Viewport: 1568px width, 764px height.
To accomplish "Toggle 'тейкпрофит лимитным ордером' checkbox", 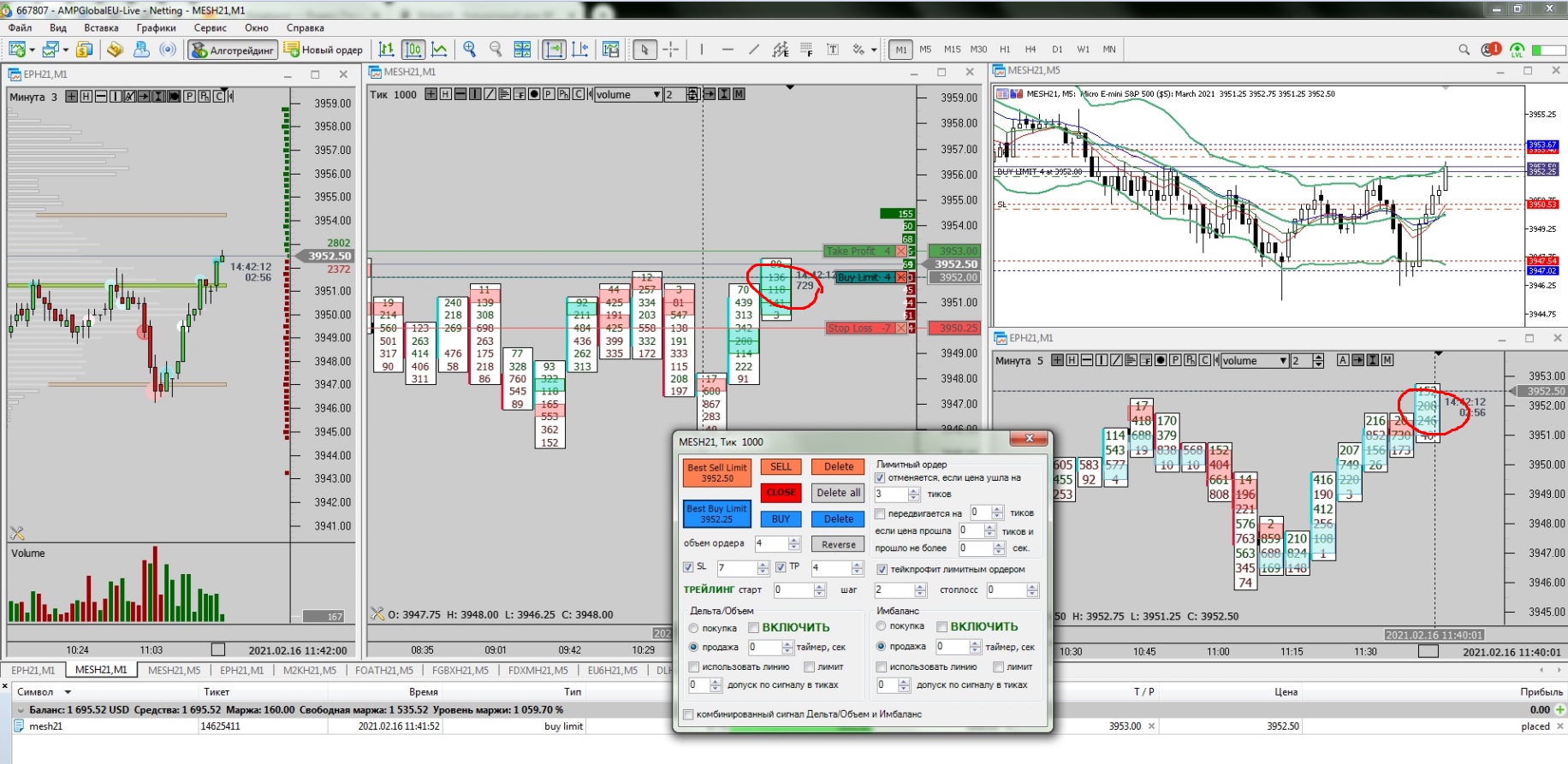I will click(x=882, y=569).
